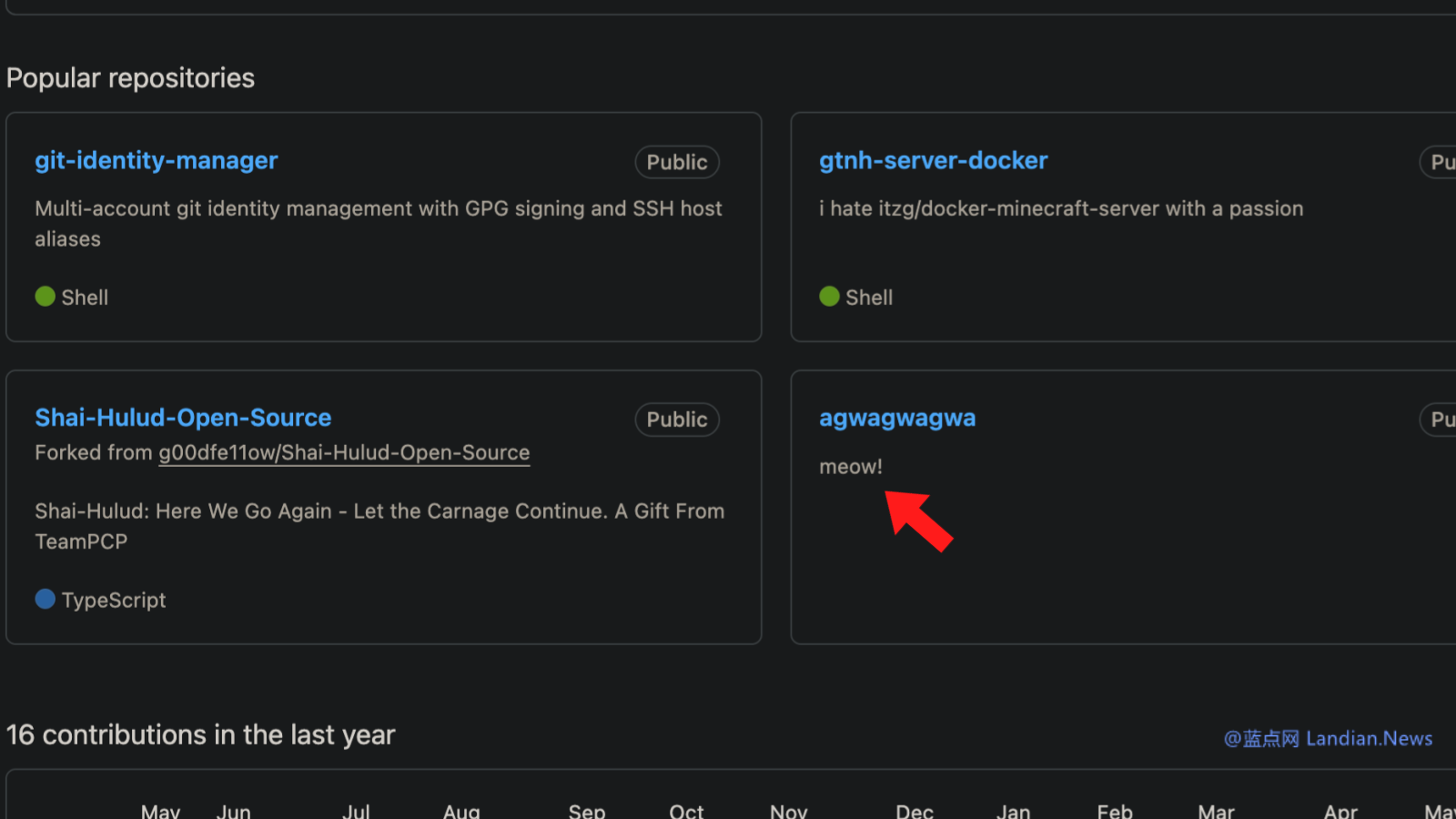Screen dimensions: 1456x819
Task: Click the blue TypeScript language dot
Action: [x=45, y=599]
